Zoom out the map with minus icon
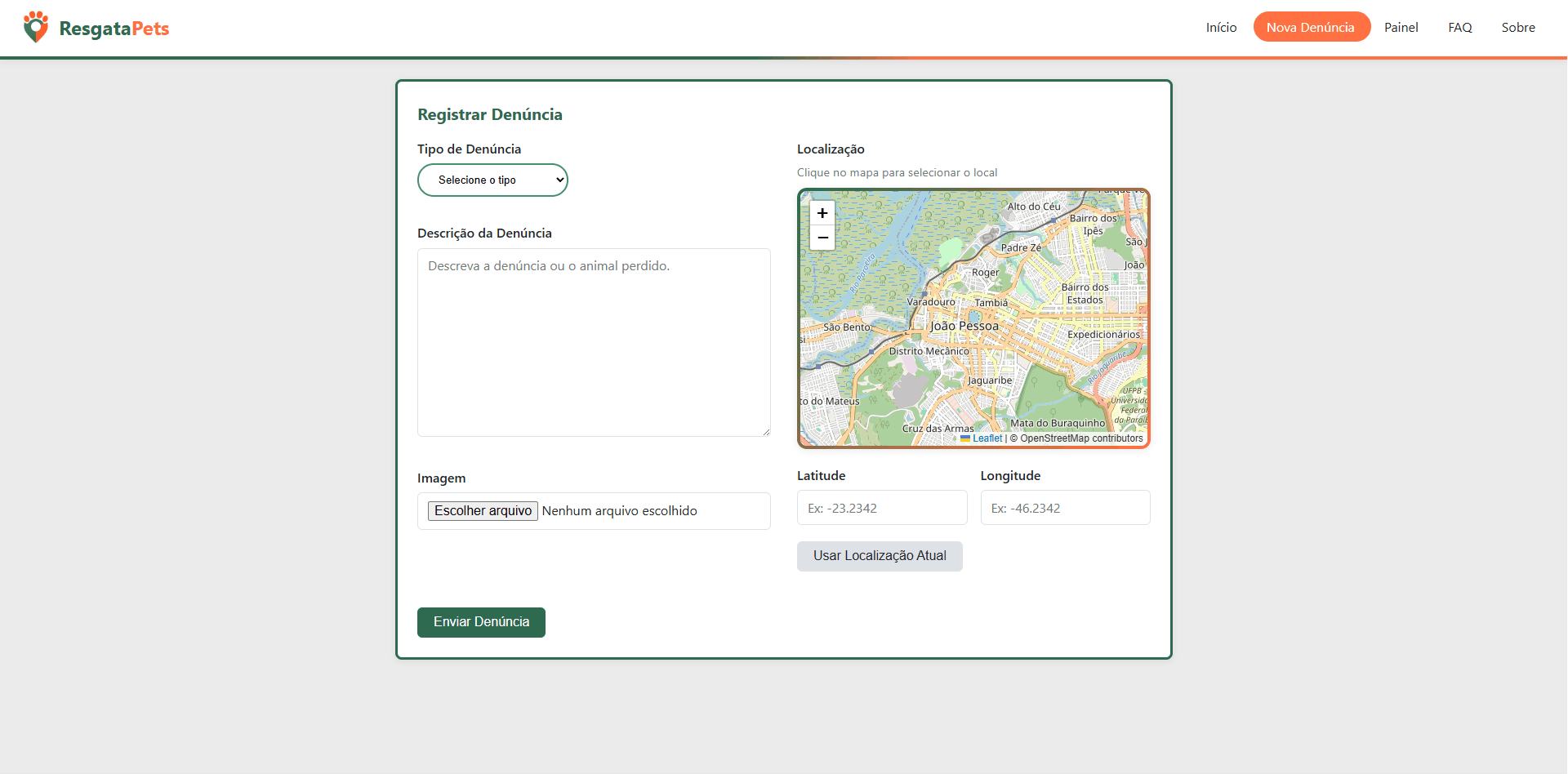The image size is (1568, 774). [822, 238]
